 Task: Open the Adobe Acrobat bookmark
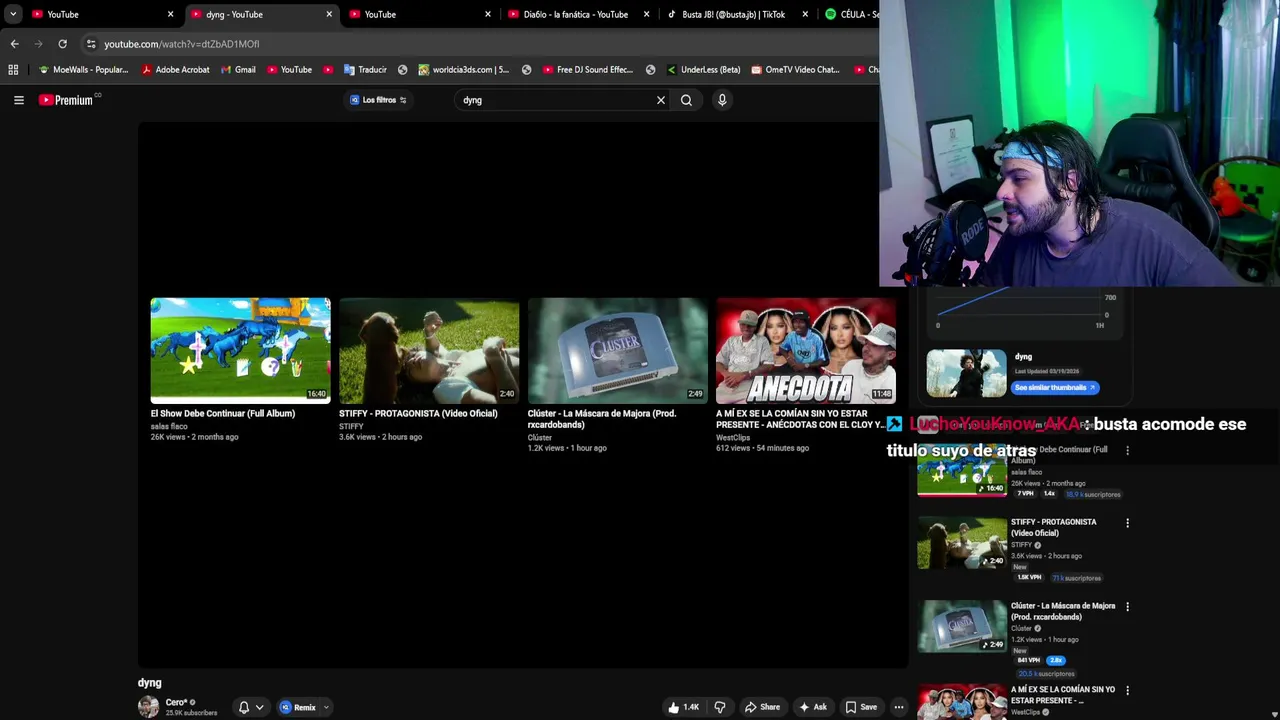(175, 70)
